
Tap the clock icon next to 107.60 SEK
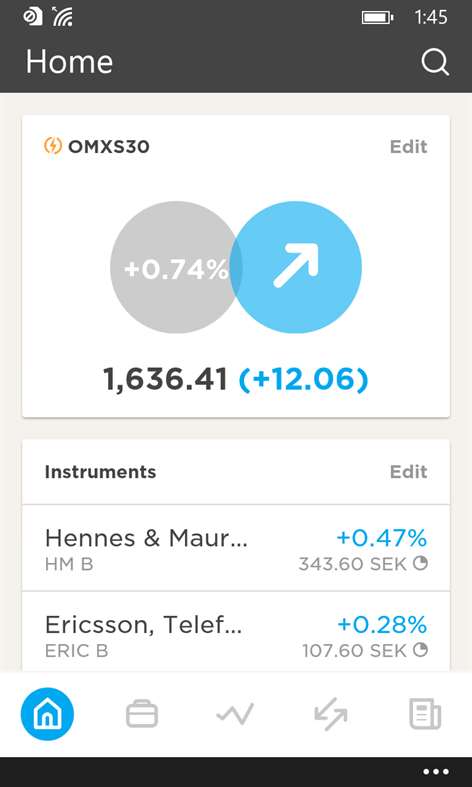(420, 650)
